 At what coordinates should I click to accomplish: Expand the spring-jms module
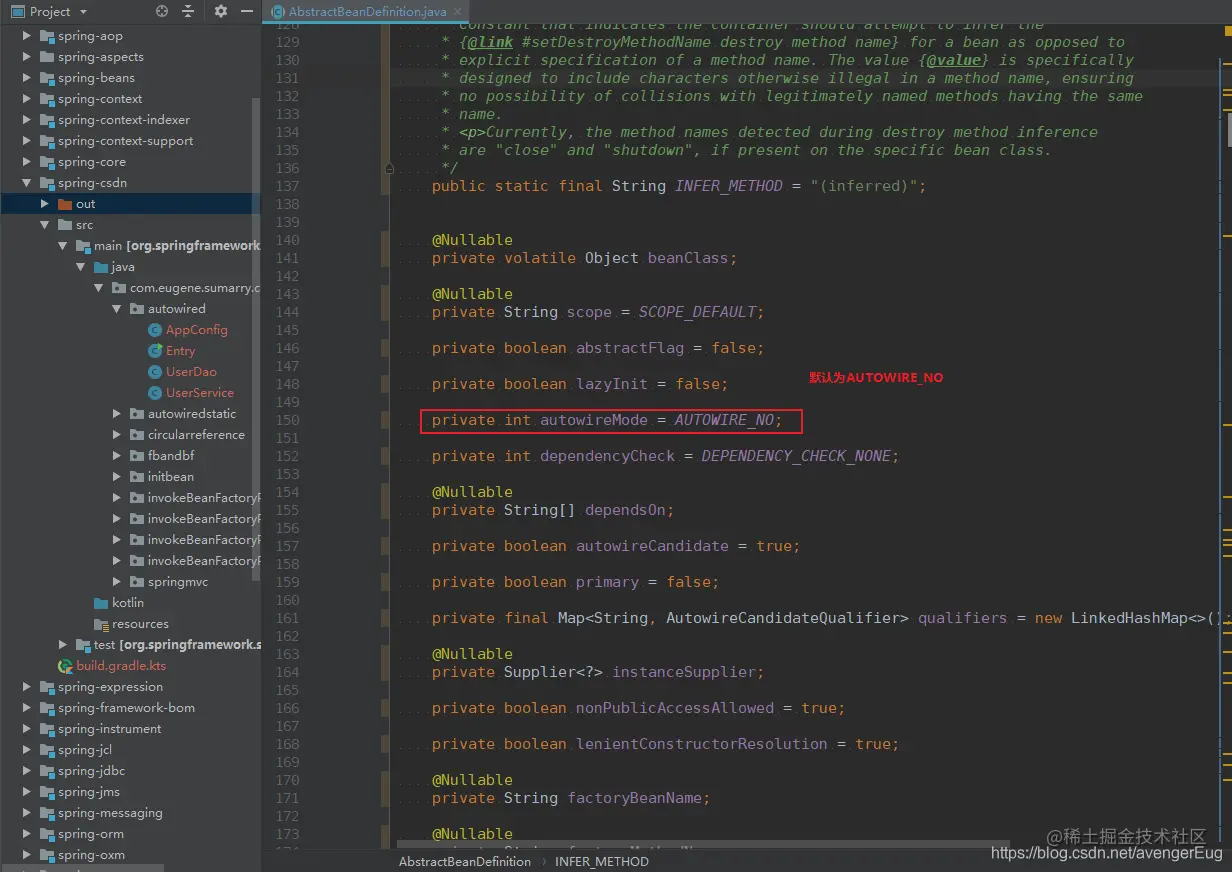[27, 792]
